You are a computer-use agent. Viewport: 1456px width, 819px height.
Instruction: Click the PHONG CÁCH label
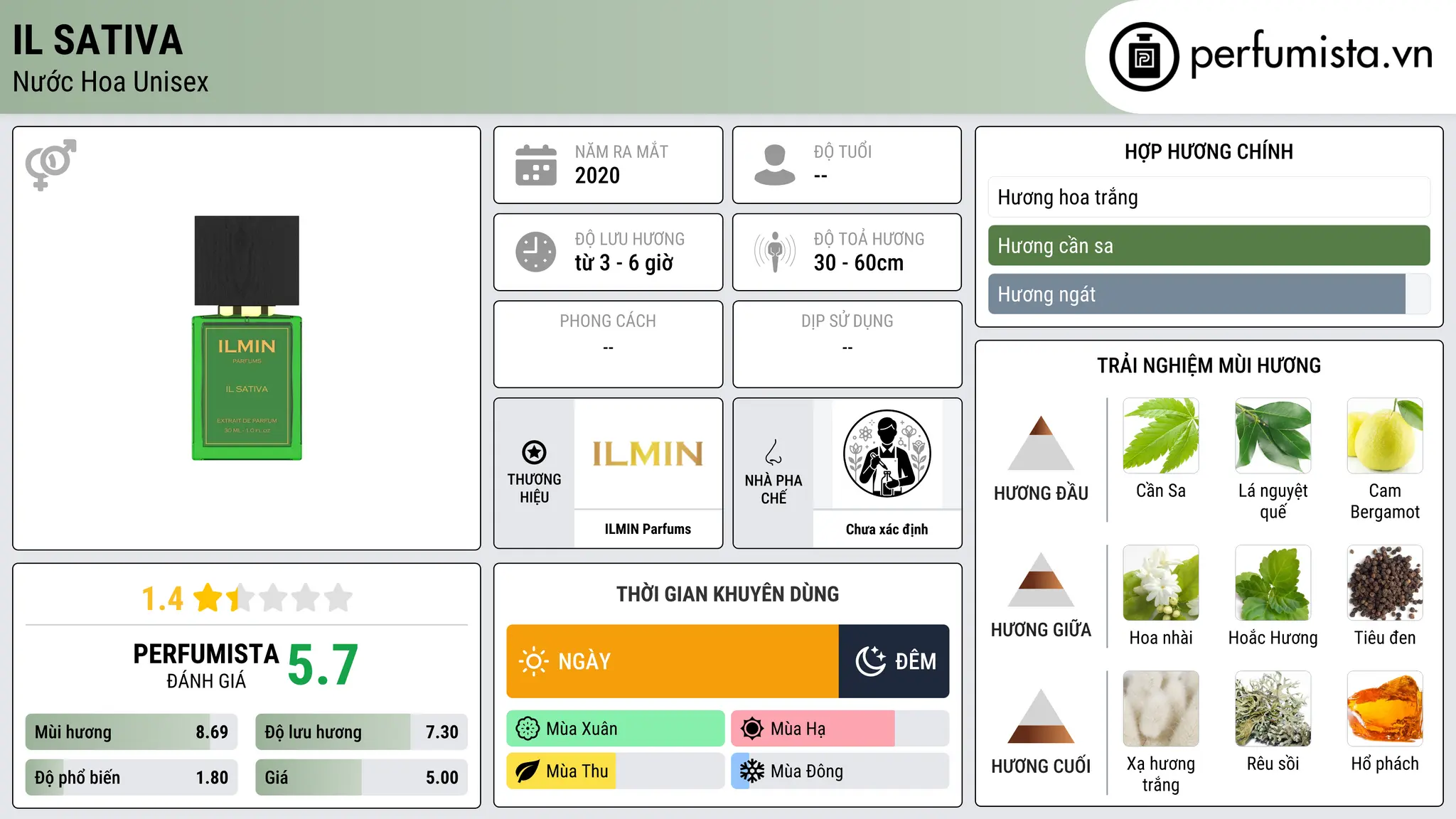coord(608,321)
